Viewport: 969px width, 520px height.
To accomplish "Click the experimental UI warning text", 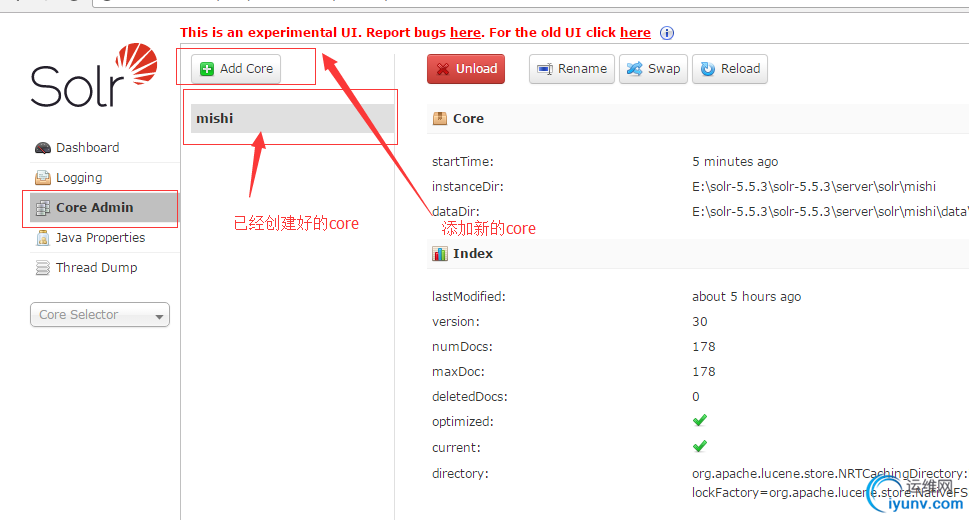I will 415,33.
